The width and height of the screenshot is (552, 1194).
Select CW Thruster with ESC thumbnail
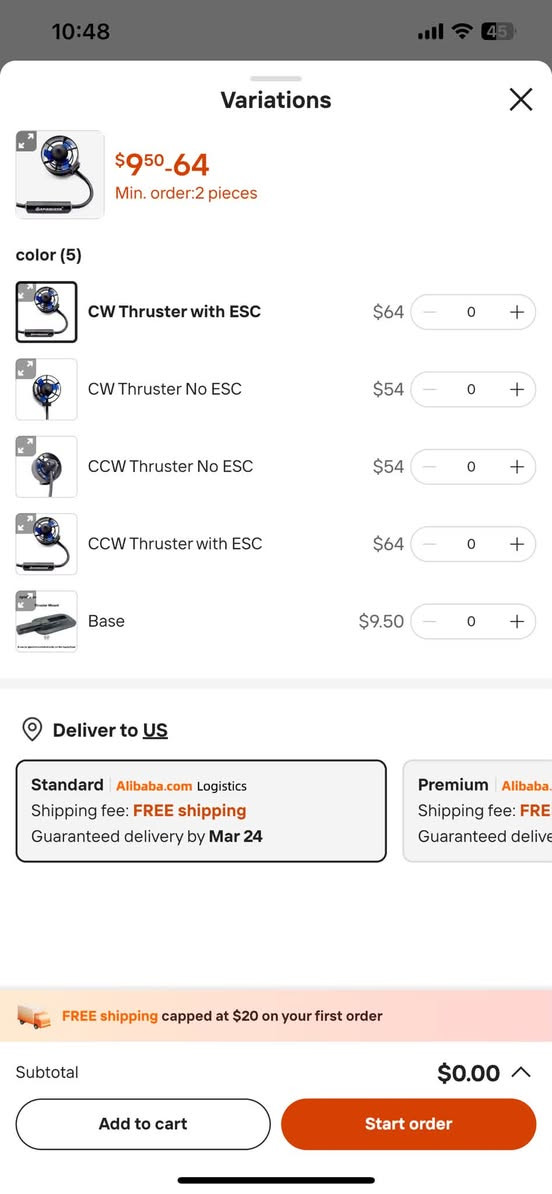pos(46,312)
